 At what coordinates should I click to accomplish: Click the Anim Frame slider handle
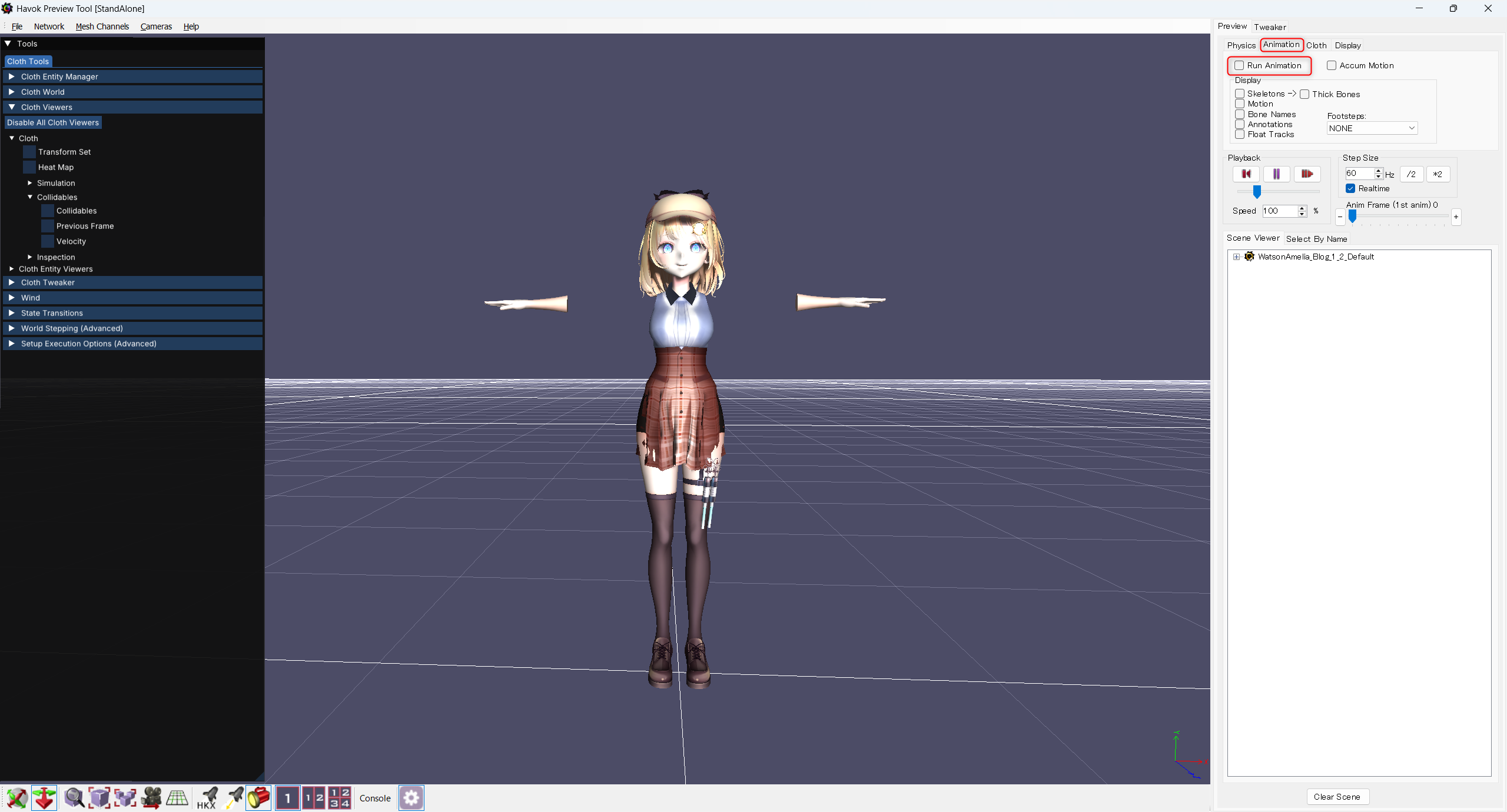pyautogui.click(x=1353, y=217)
